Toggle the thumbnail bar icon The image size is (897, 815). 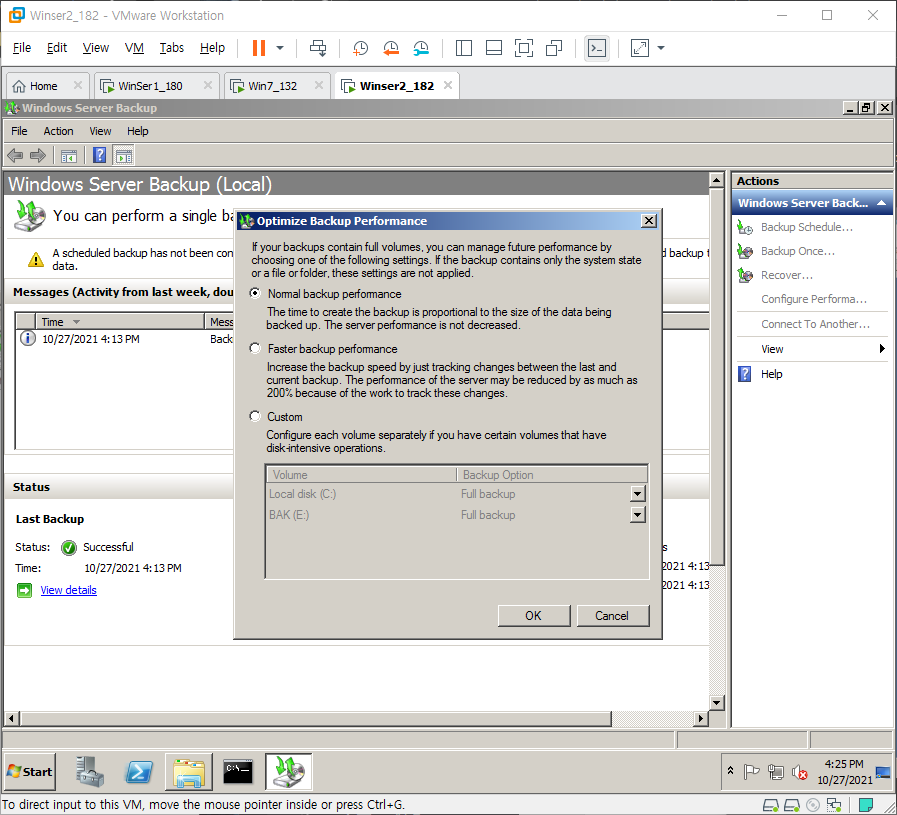click(x=494, y=48)
